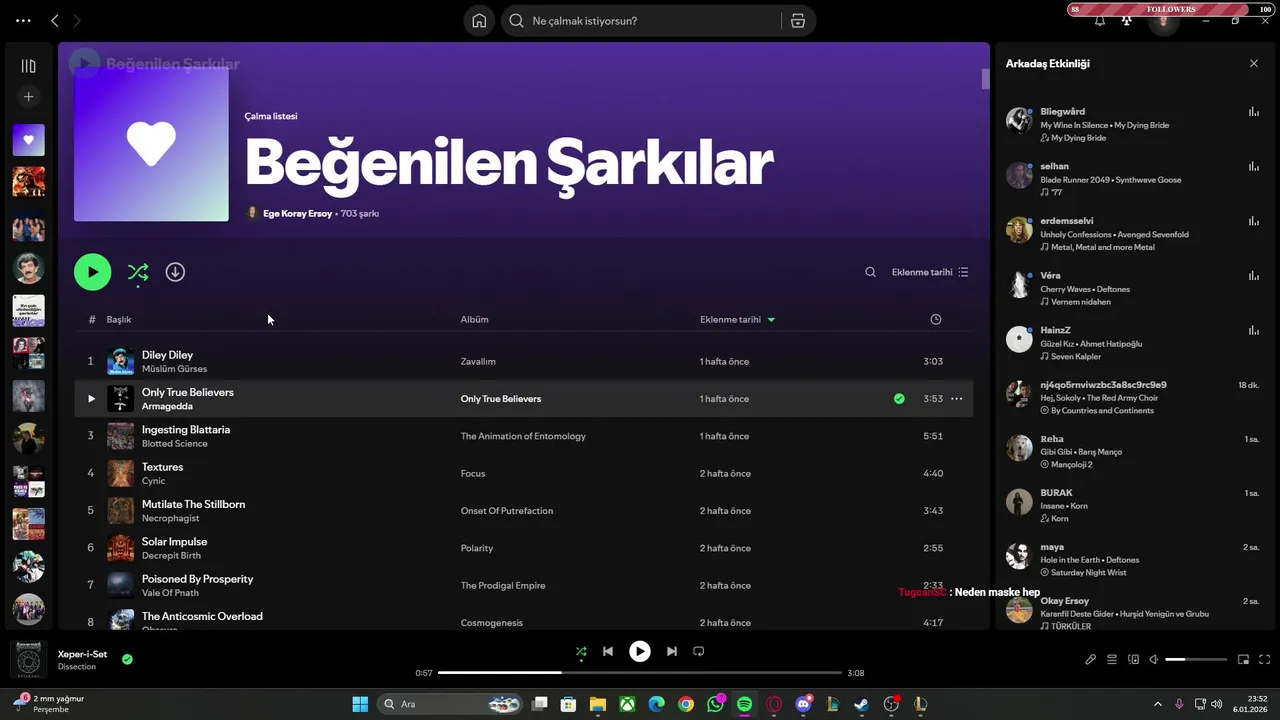
Task: Play the Beğenilen Şarkılar playlist
Action: click(x=92, y=272)
